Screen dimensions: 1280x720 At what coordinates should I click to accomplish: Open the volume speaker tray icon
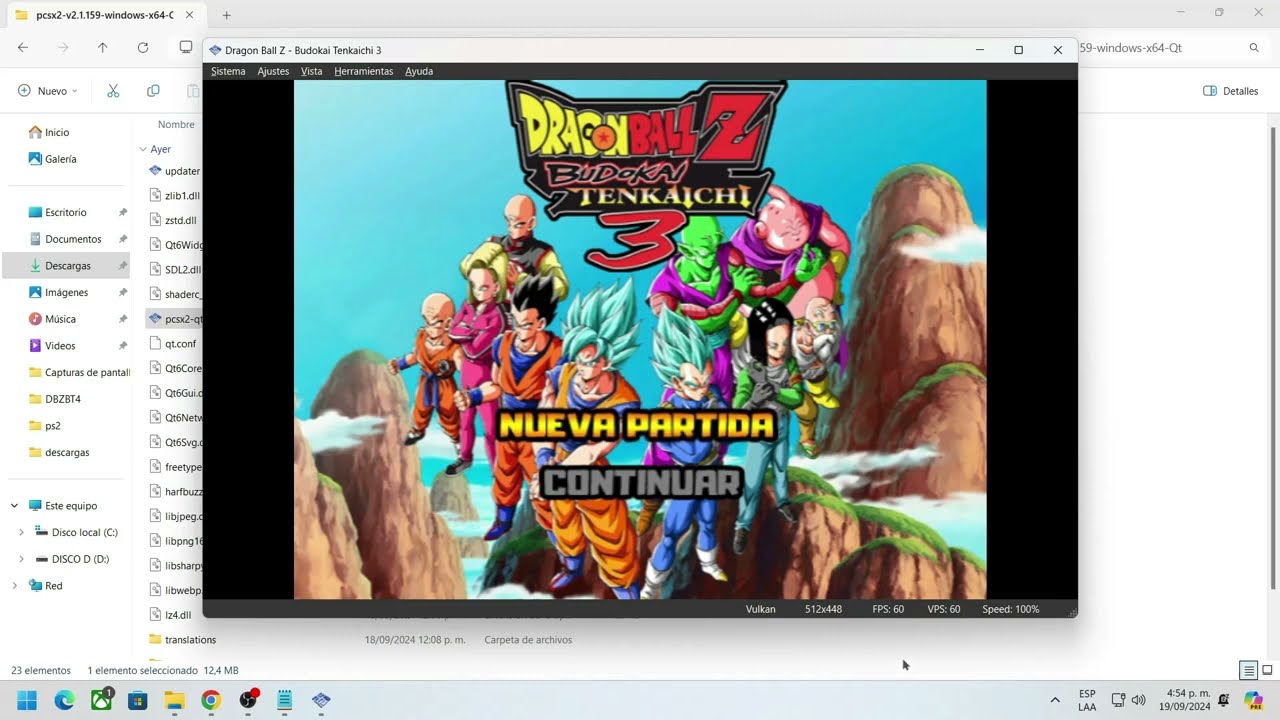click(1138, 700)
